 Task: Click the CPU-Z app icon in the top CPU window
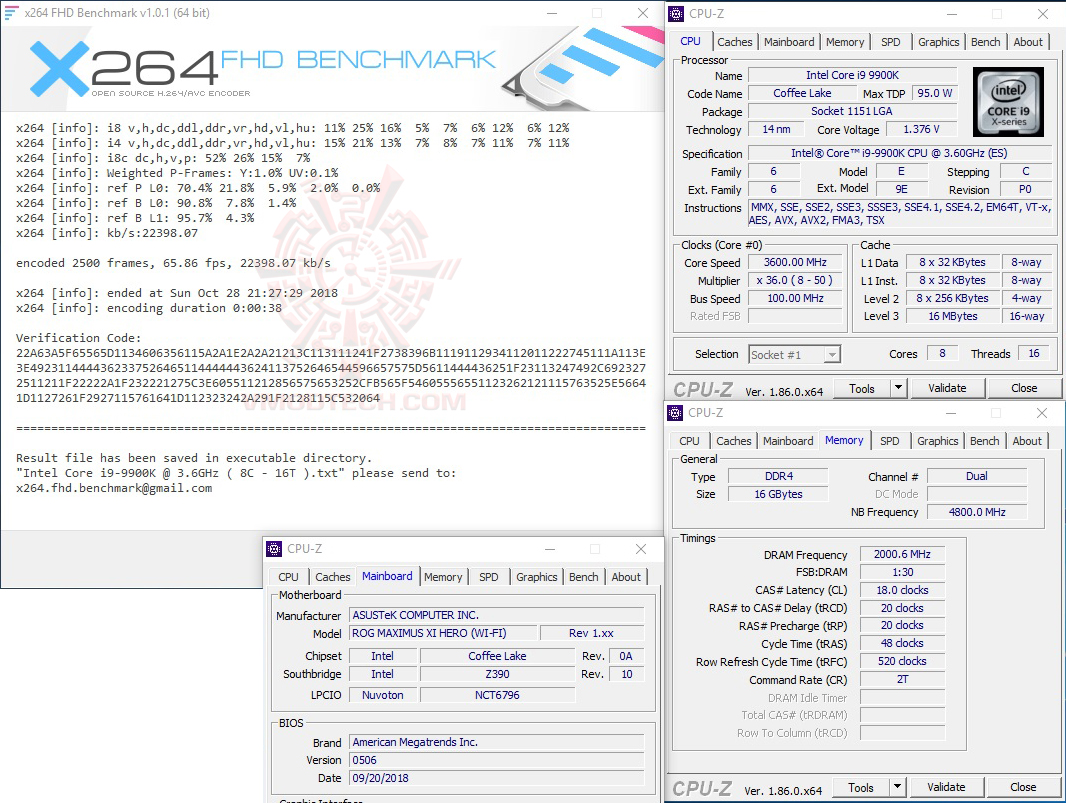point(676,14)
